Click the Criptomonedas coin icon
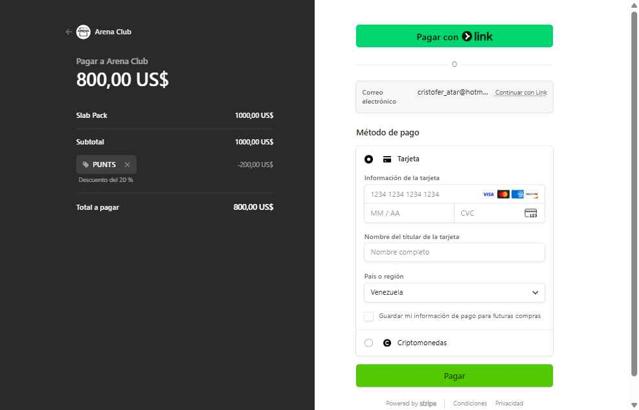The image size is (639, 410). click(x=387, y=343)
